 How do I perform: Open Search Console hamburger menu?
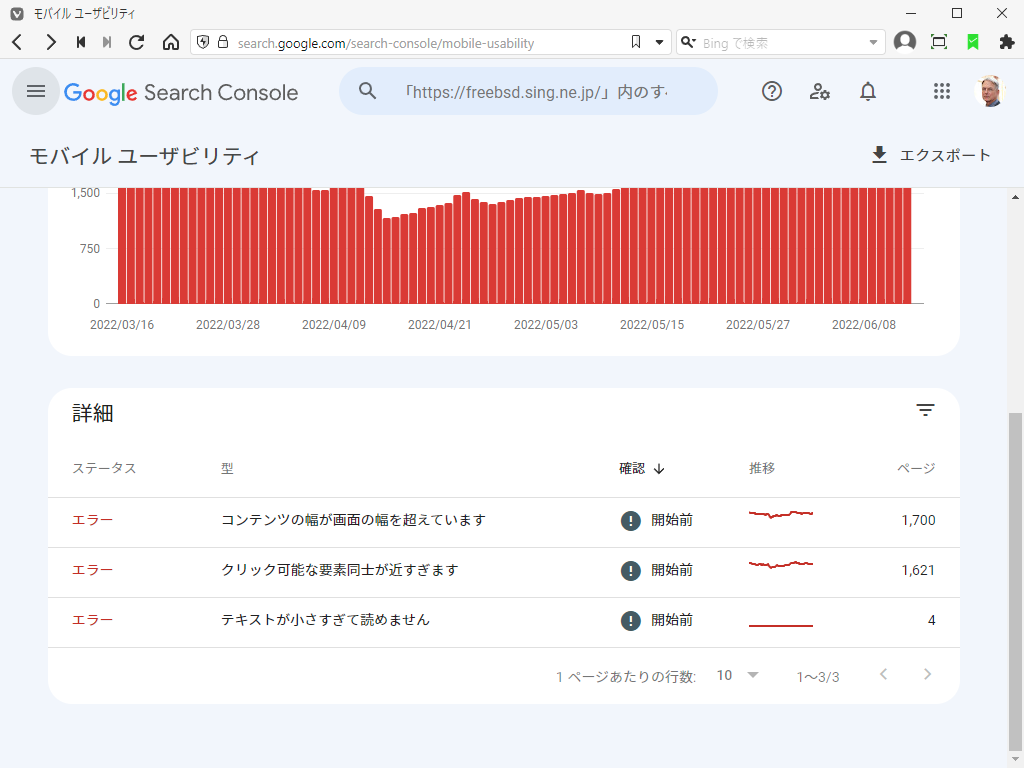(x=36, y=91)
